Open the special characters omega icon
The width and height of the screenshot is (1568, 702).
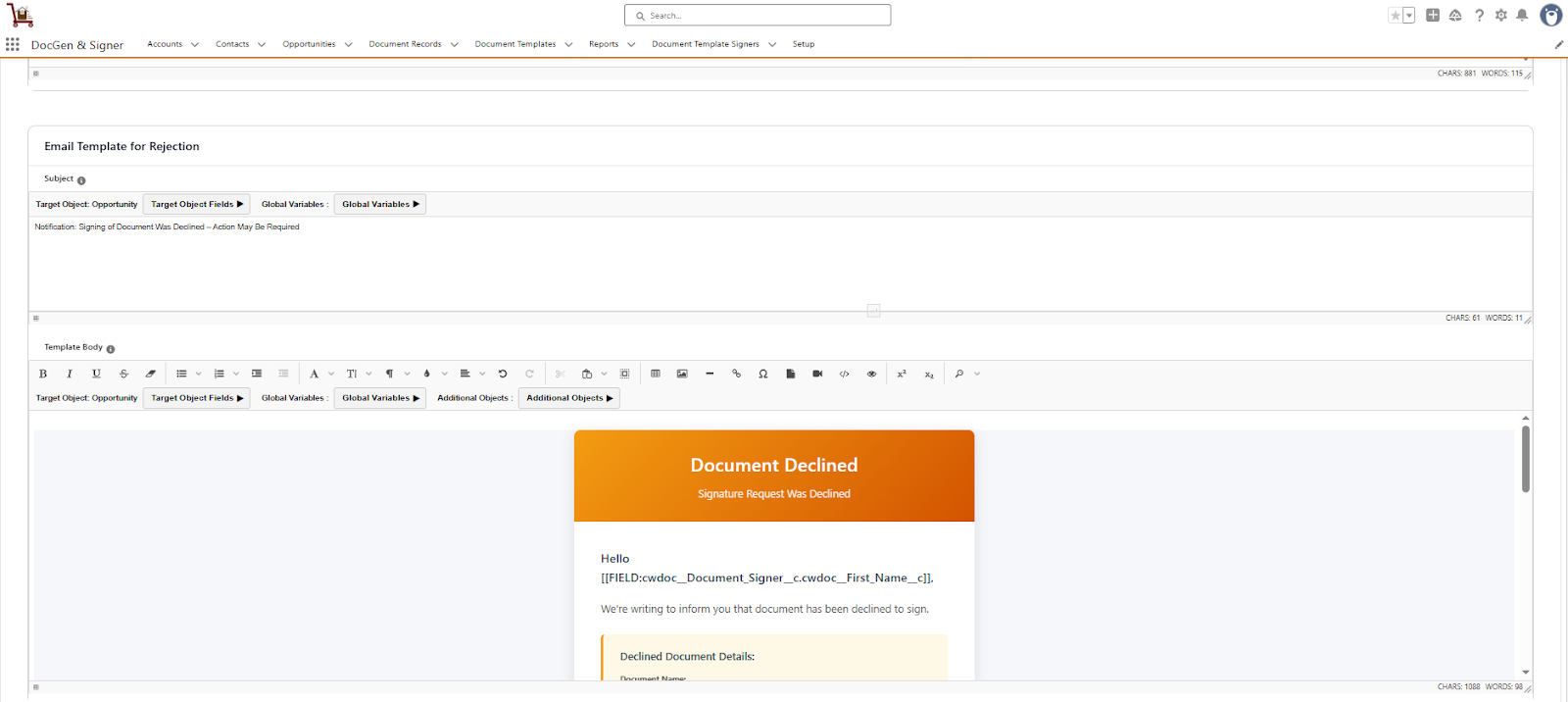pos(763,374)
